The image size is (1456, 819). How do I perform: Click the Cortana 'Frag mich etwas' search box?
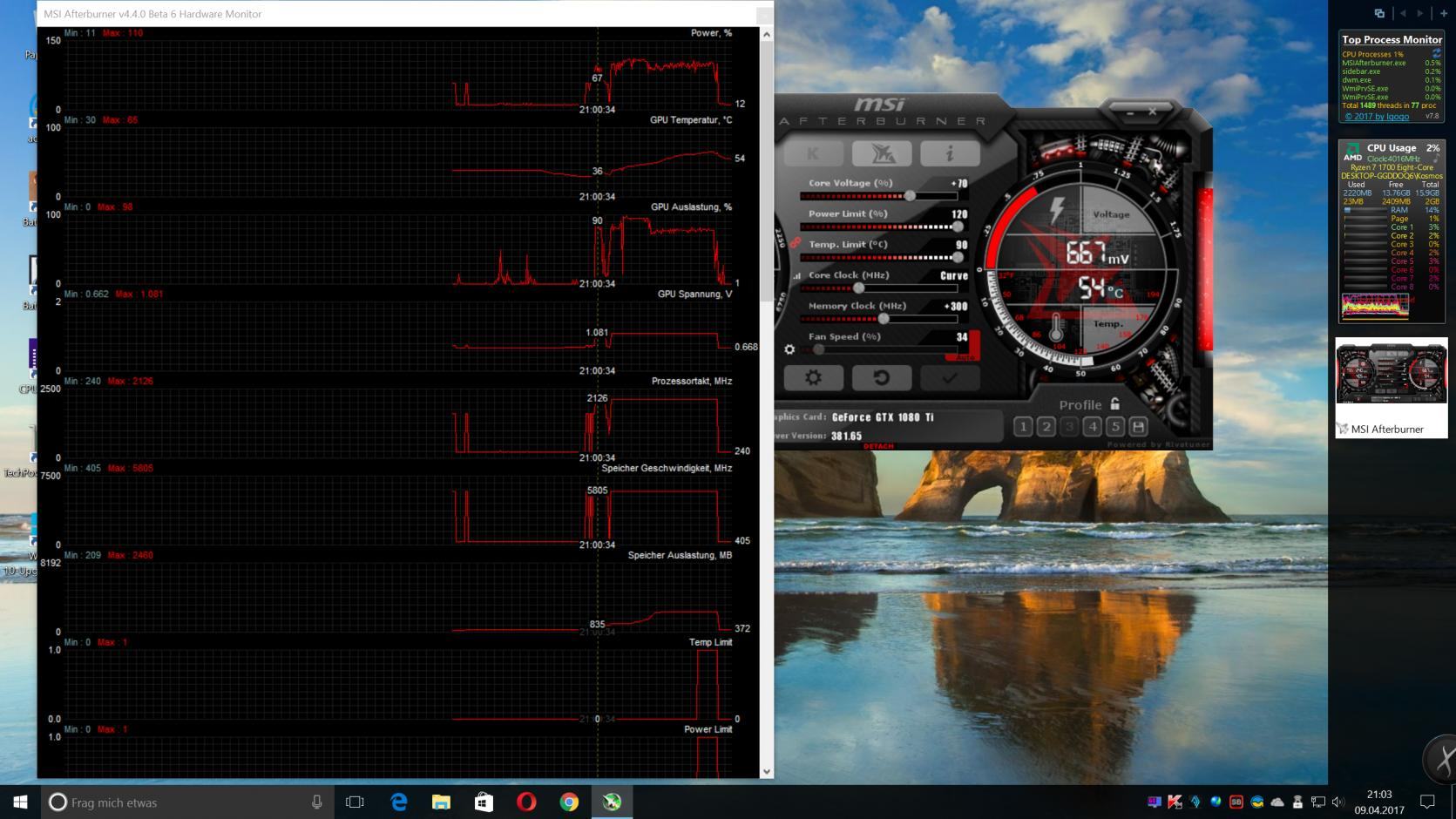[x=187, y=802]
